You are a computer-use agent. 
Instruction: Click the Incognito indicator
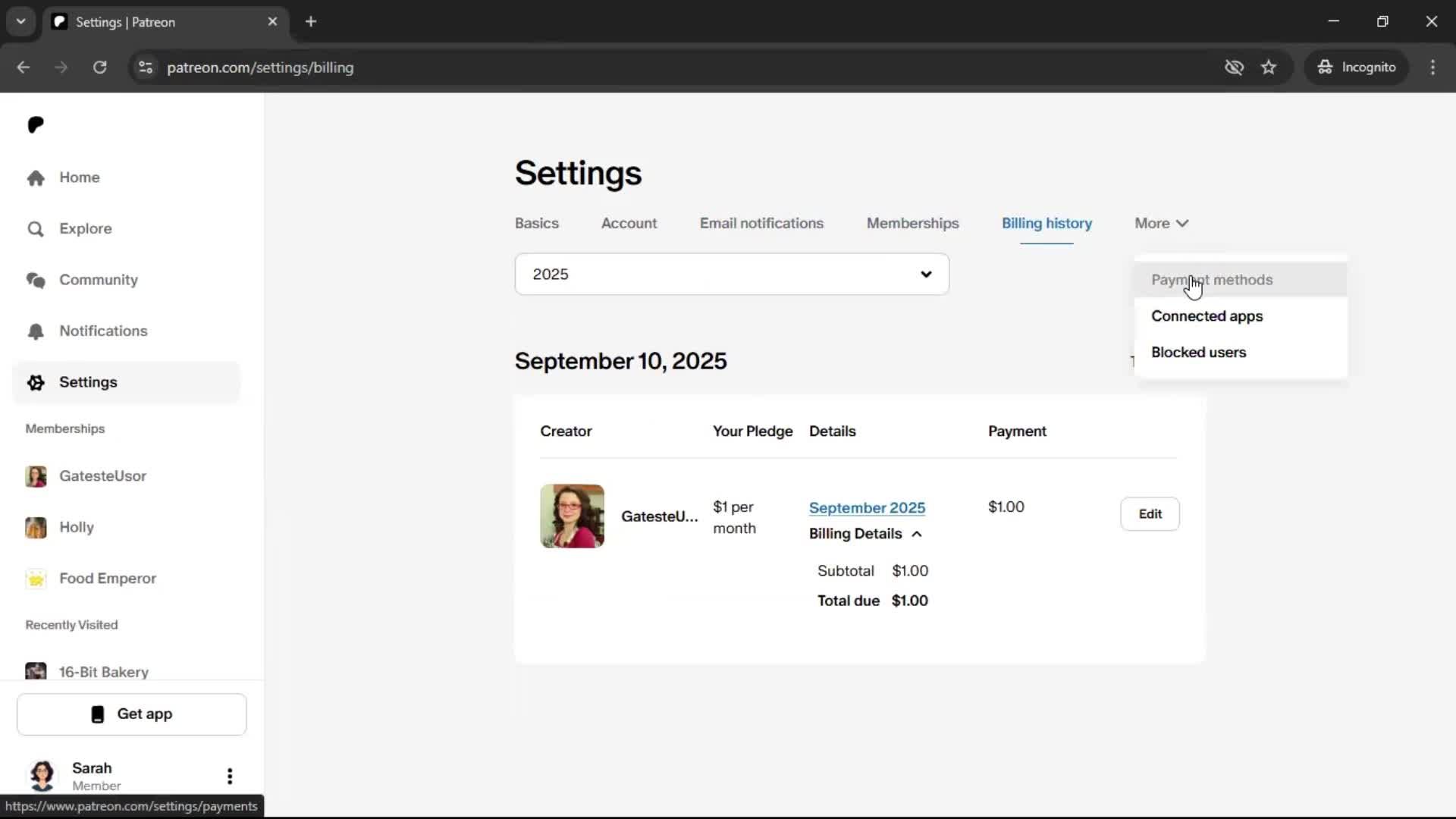(x=1356, y=67)
